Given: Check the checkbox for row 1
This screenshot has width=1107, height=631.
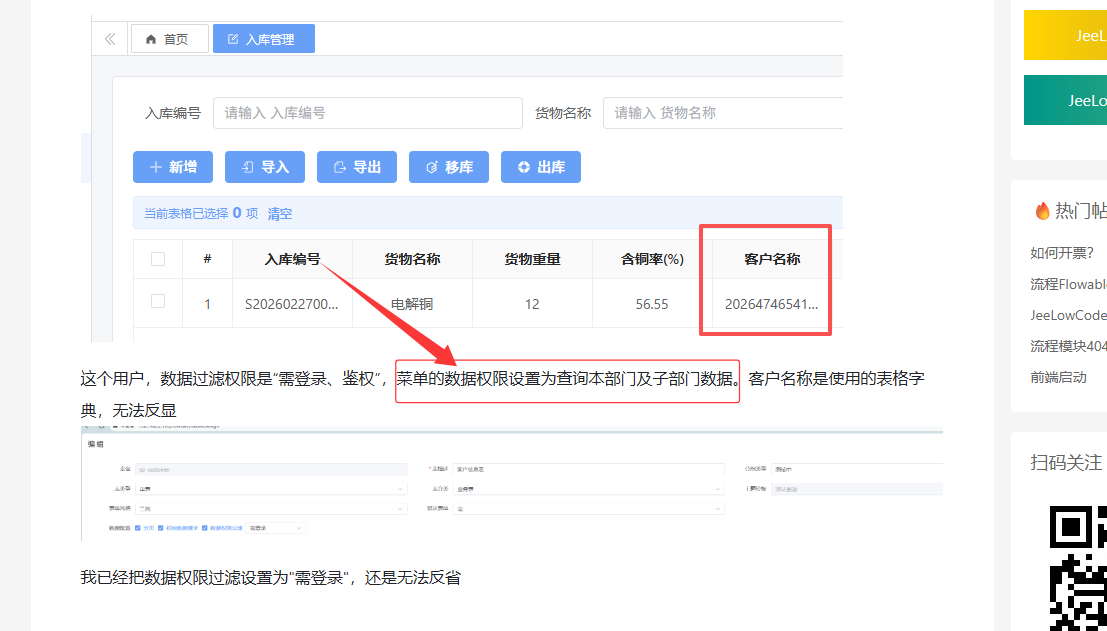Looking at the screenshot, I should click(x=158, y=301).
